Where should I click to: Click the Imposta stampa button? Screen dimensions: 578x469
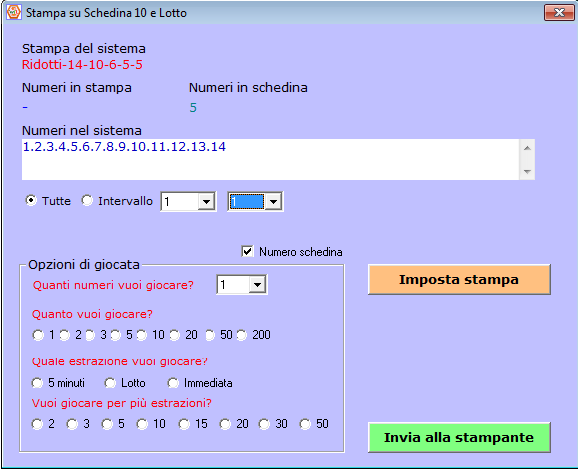point(459,279)
